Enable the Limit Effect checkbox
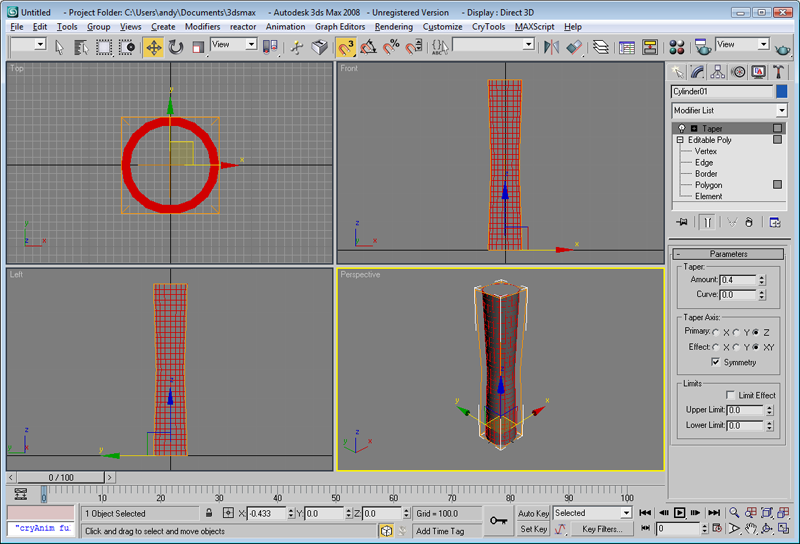Viewport: 800px width, 544px height. (730, 395)
